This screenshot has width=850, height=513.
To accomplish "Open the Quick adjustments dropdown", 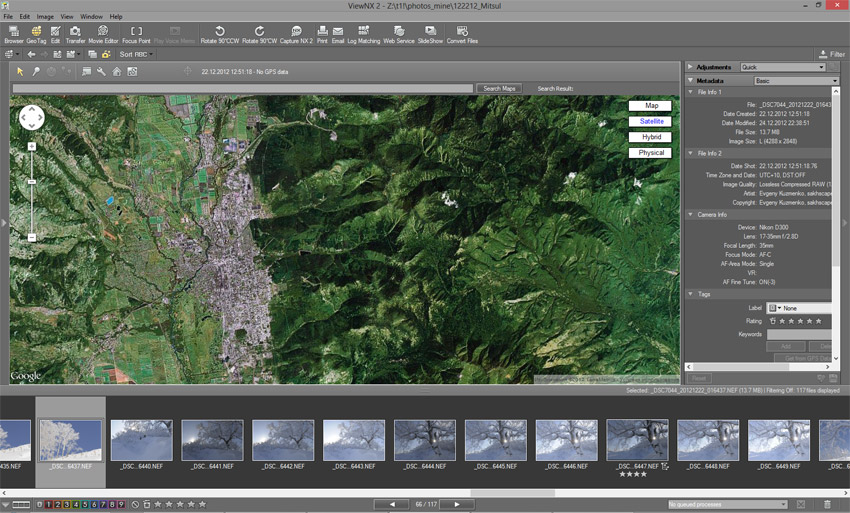I will click(x=783, y=67).
